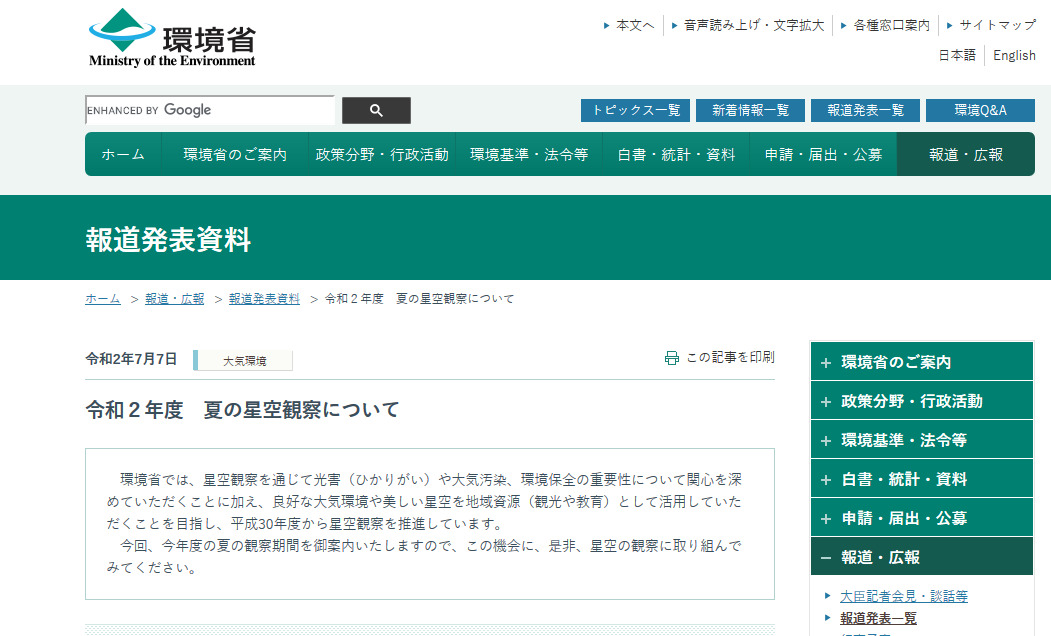1051x636 pixels.
Task: Open the ホーム navigation menu item
Action: 123,154
